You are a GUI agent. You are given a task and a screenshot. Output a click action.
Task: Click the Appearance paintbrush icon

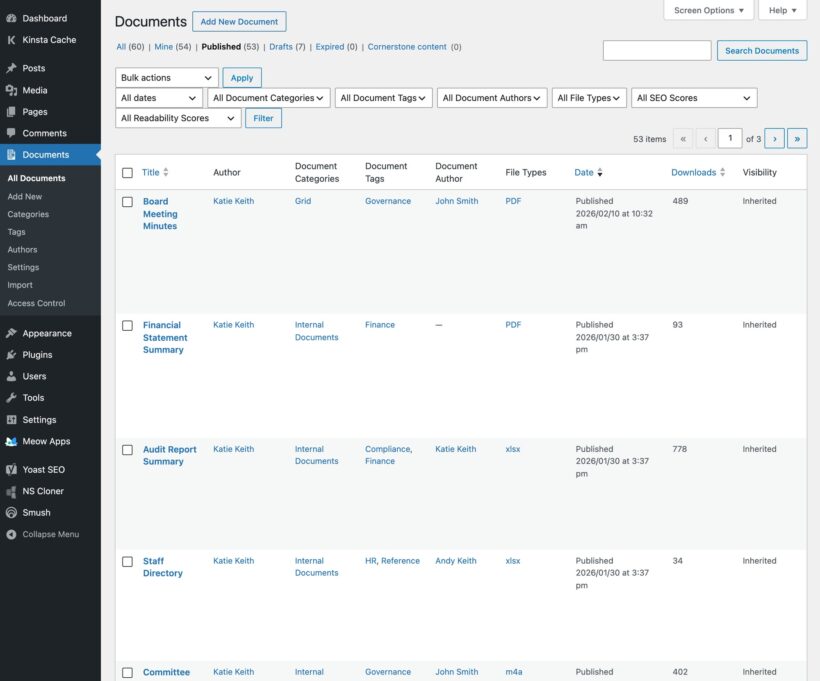coord(11,333)
